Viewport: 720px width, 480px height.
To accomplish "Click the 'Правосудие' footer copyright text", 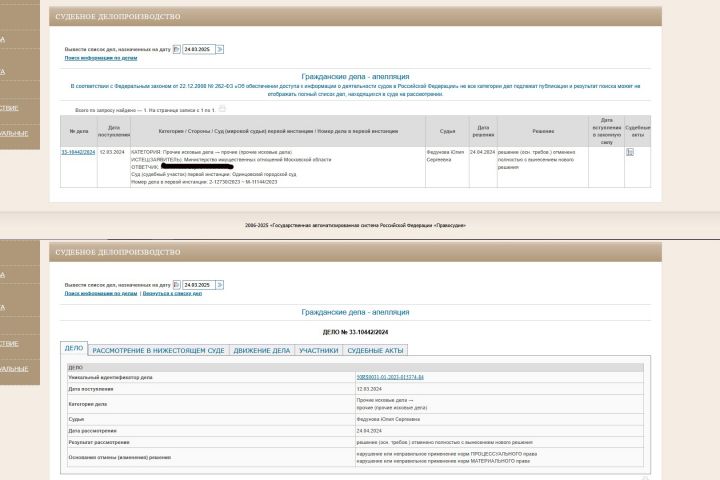I will pos(355,226).
